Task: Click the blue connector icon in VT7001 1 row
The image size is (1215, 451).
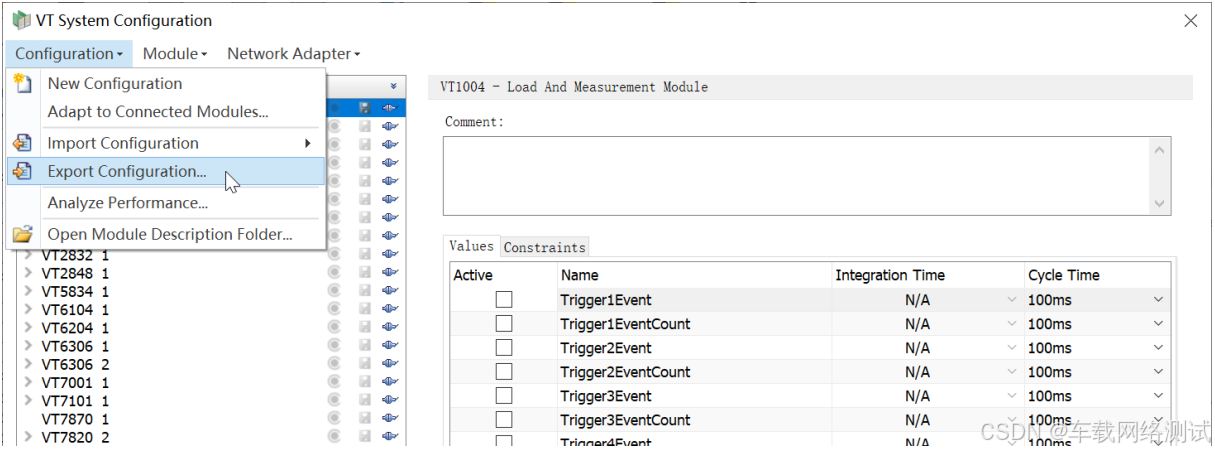Action: click(390, 383)
